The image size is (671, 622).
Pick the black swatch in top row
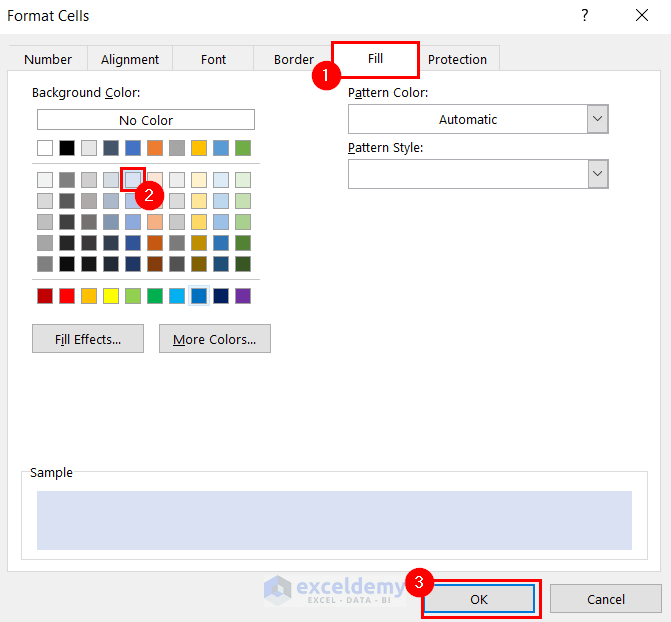coord(67,148)
